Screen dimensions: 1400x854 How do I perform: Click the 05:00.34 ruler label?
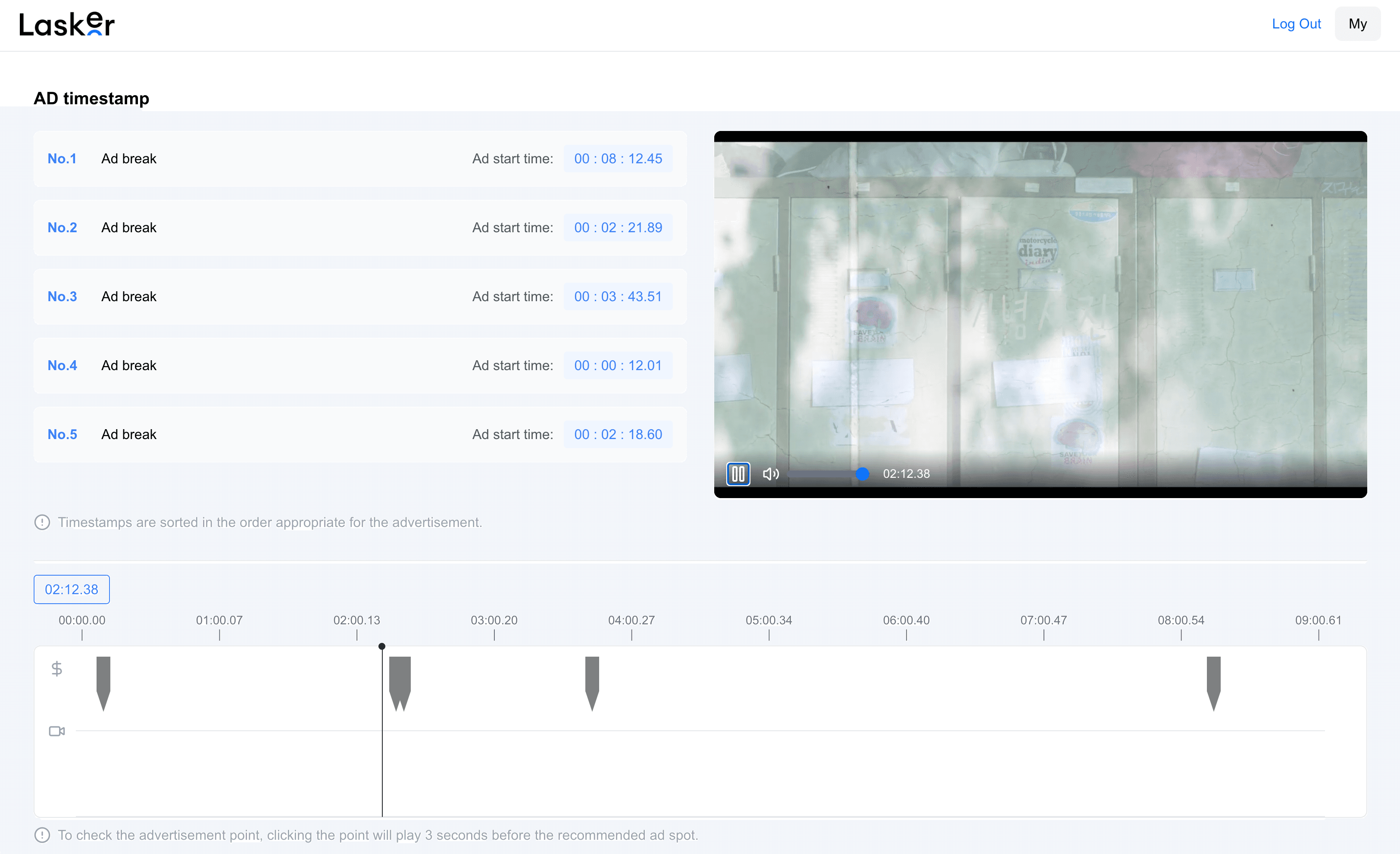tap(769, 620)
